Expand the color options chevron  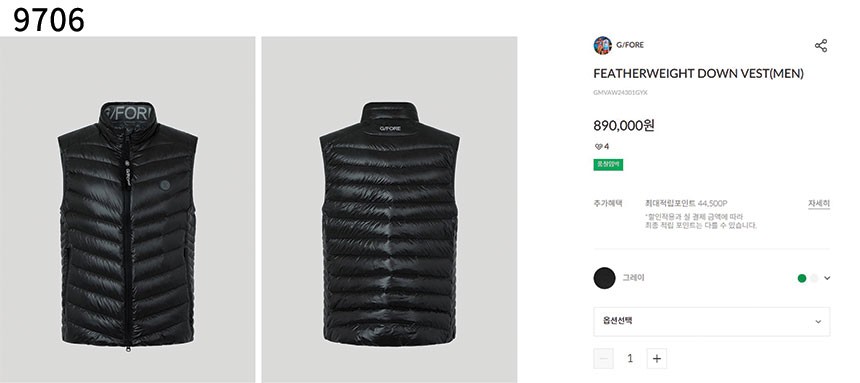click(827, 278)
